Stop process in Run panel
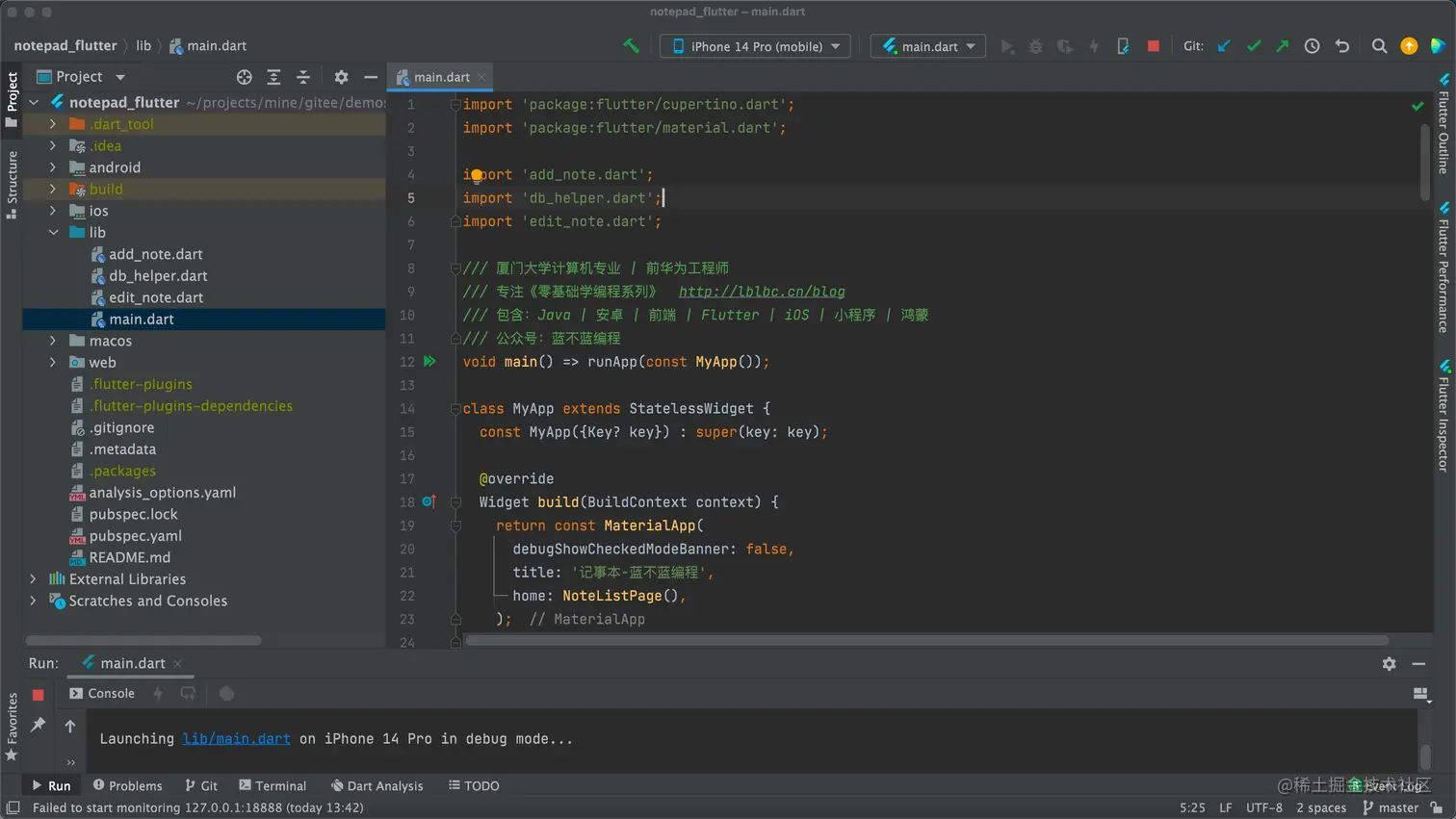This screenshot has height=819, width=1456. click(38, 694)
